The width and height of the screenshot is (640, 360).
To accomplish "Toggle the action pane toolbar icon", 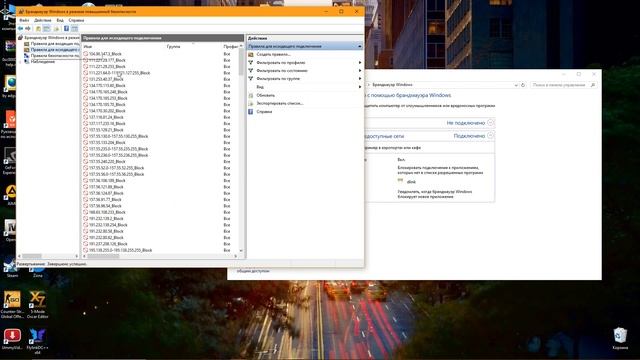I will [x=74, y=29].
